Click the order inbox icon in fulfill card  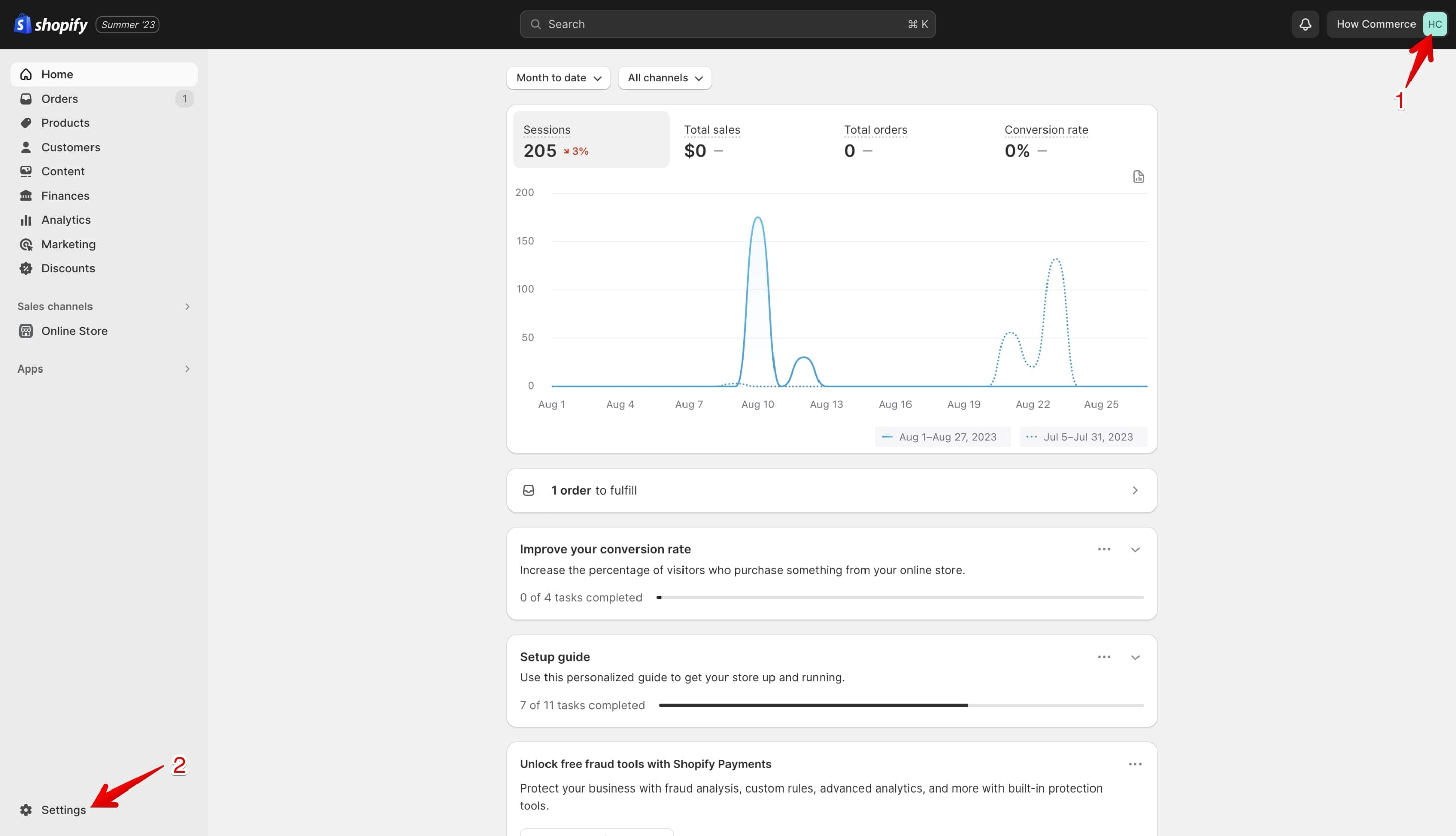(x=528, y=490)
